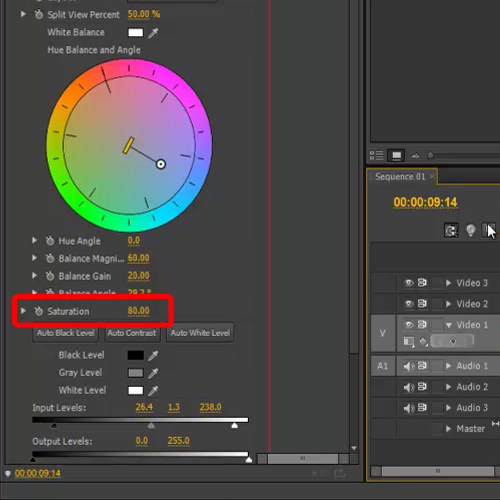Toggle Balance Magnitude stopwatch
This screenshot has width=500, height=500.
pos(50,258)
